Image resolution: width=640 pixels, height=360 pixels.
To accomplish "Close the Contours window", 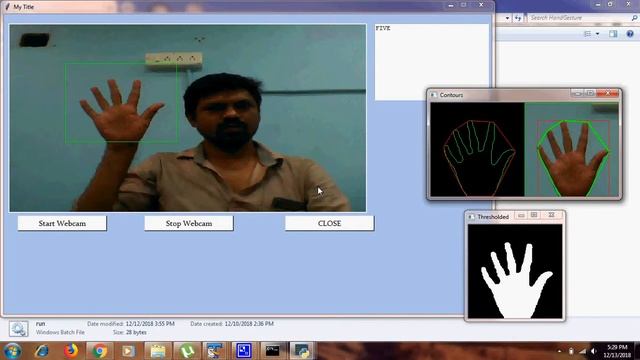I will (x=607, y=93).
